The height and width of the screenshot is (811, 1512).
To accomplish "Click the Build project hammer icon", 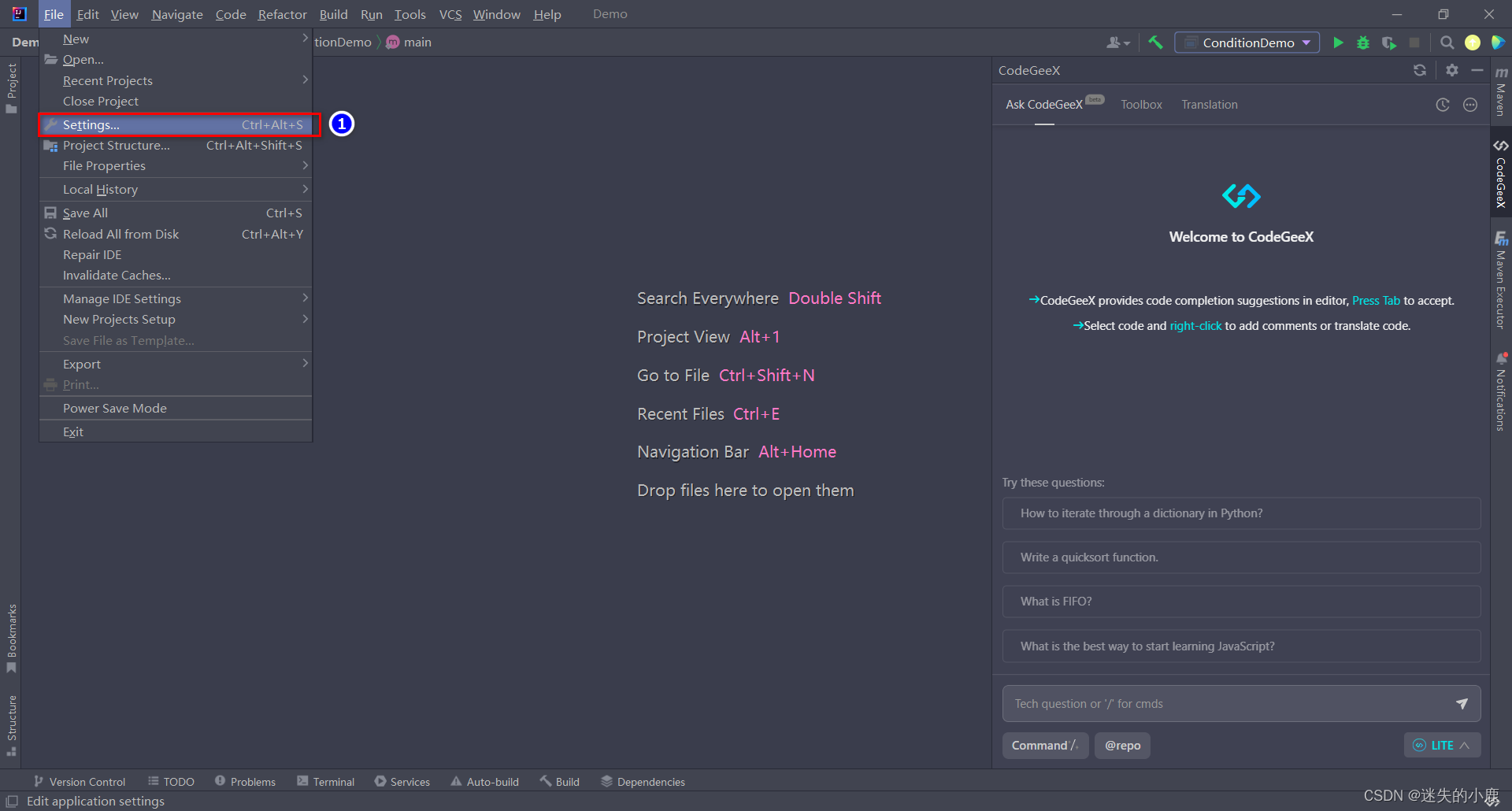I will pos(1155,43).
